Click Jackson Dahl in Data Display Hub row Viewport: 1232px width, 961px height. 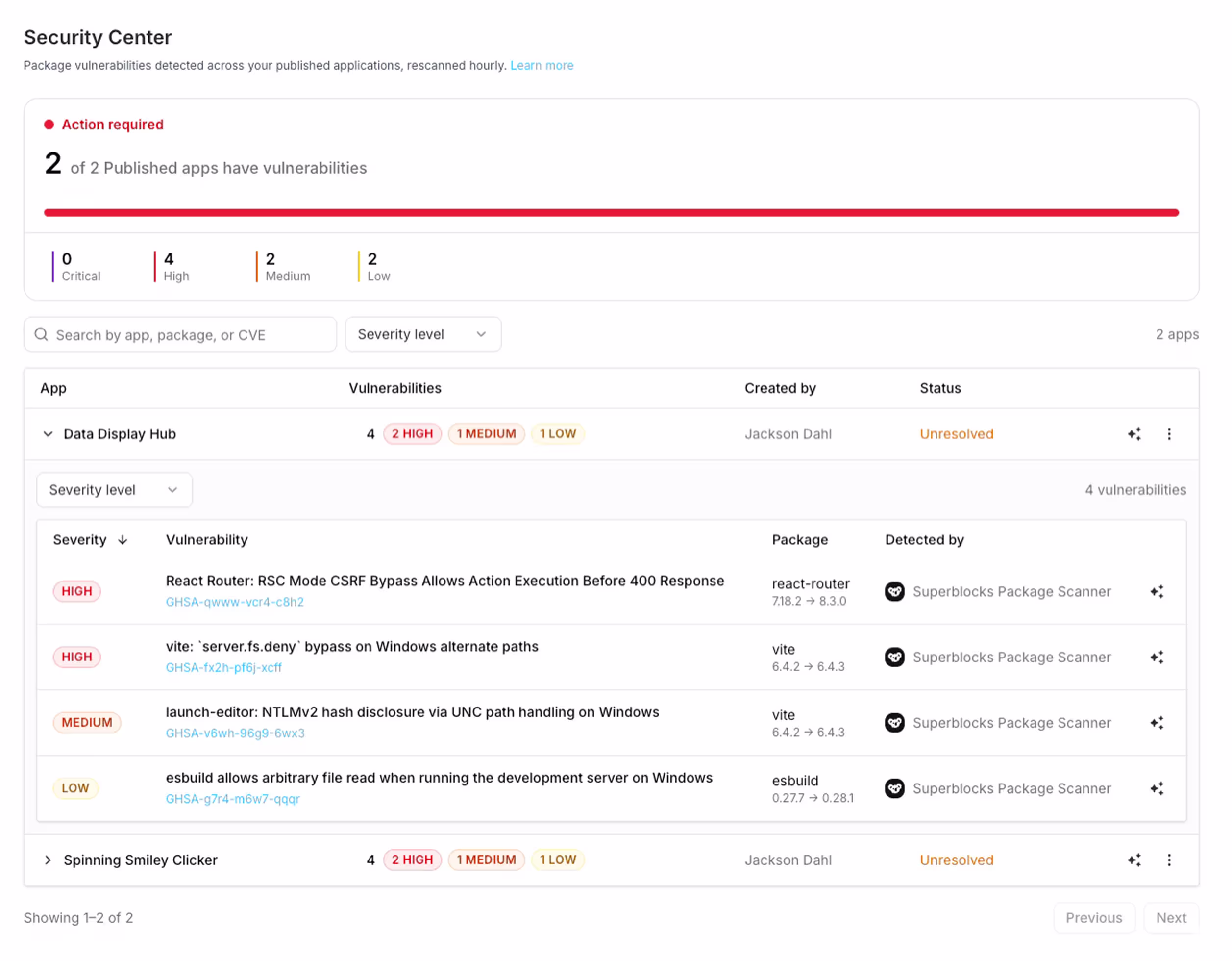pos(788,434)
